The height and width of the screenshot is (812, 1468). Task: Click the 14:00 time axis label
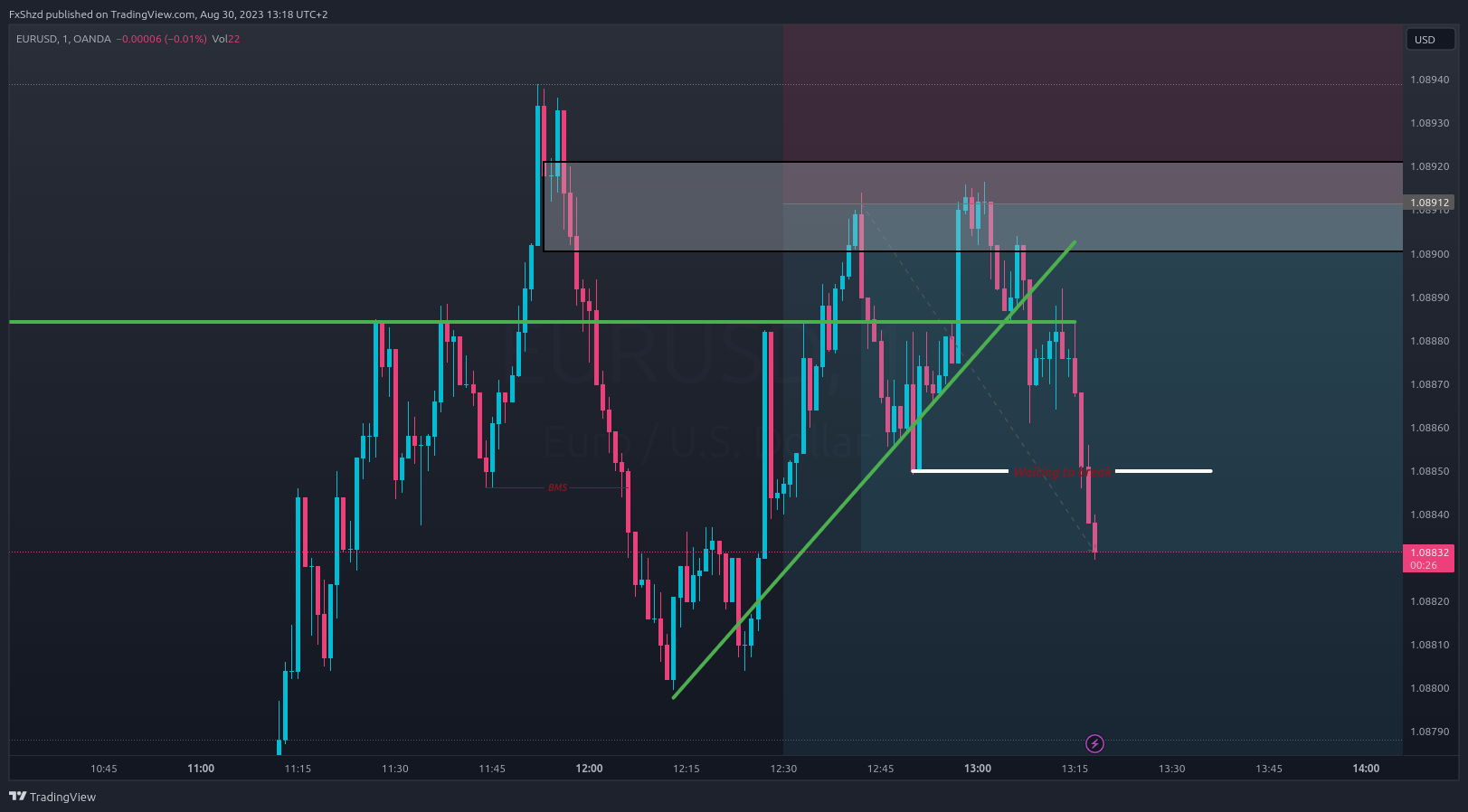coord(1366,769)
